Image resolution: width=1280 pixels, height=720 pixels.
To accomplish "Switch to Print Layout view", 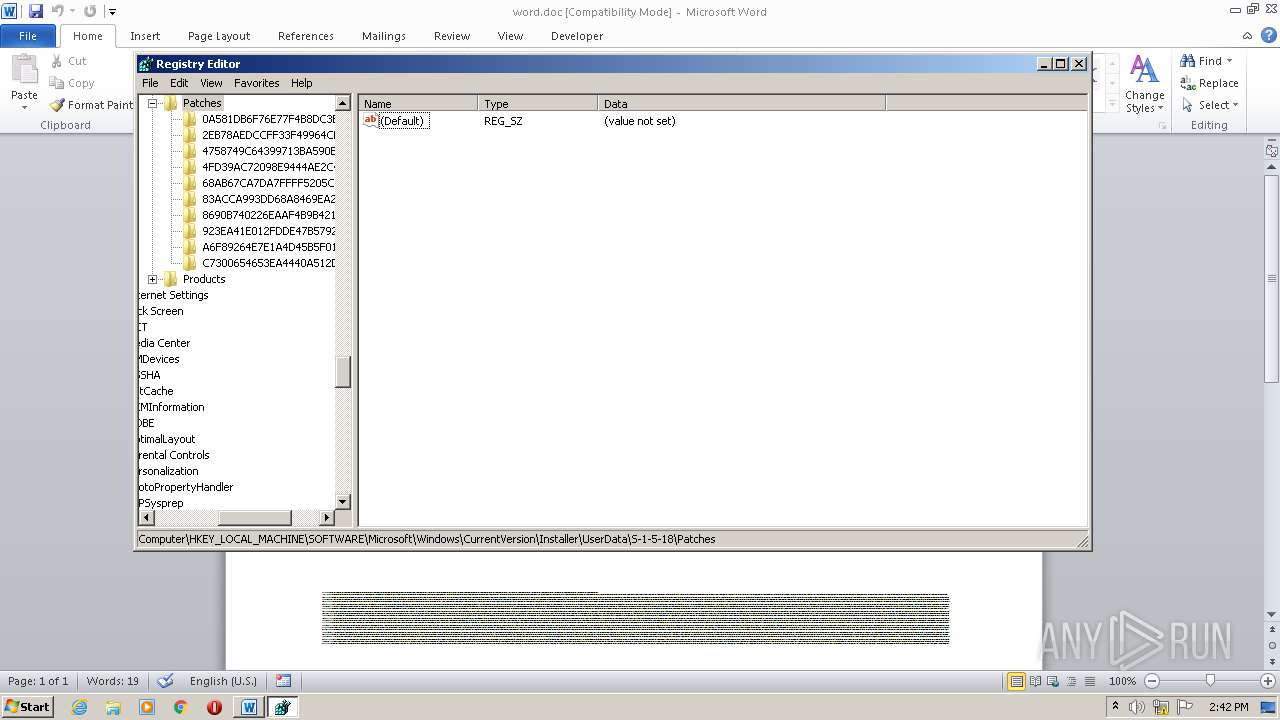I will pyautogui.click(x=1016, y=681).
